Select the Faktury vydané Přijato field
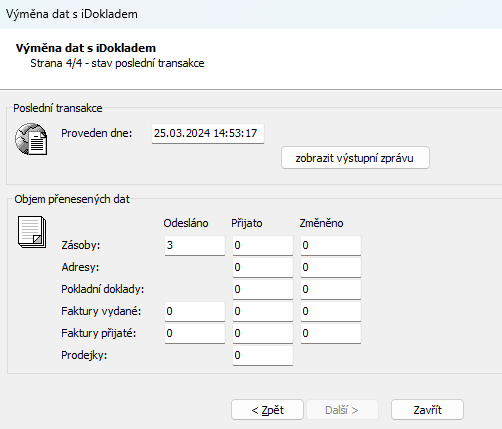 (x=263, y=312)
